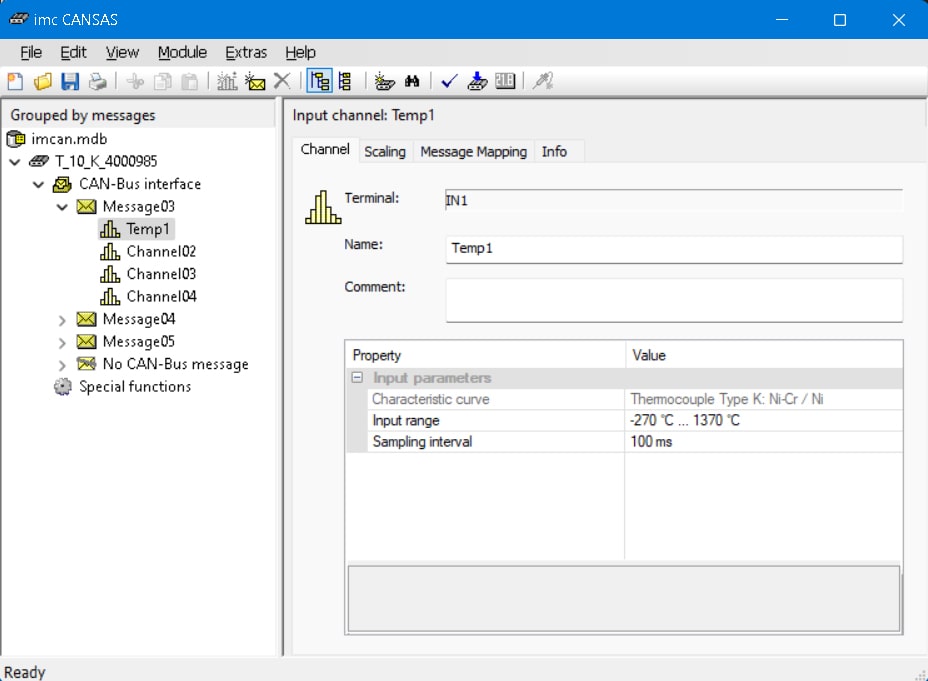Open the Module menu
Image resolution: width=928 pixels, height=681 pixels.
[x=182, y=52]
